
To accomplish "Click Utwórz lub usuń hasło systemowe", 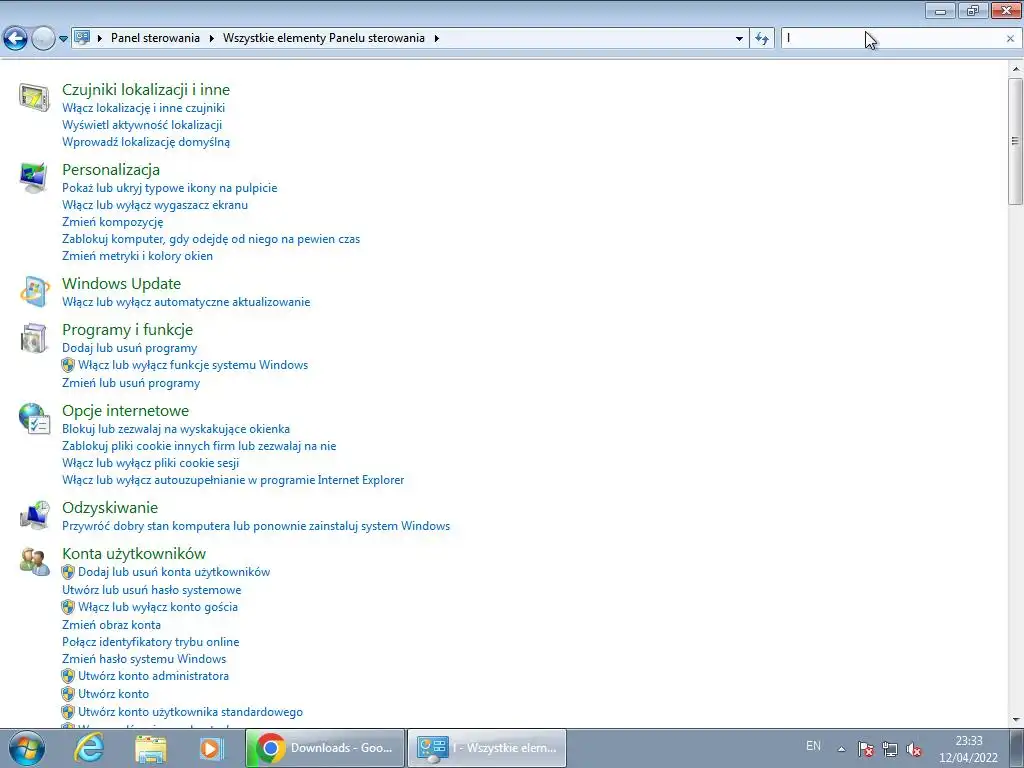I will [152, 590].
